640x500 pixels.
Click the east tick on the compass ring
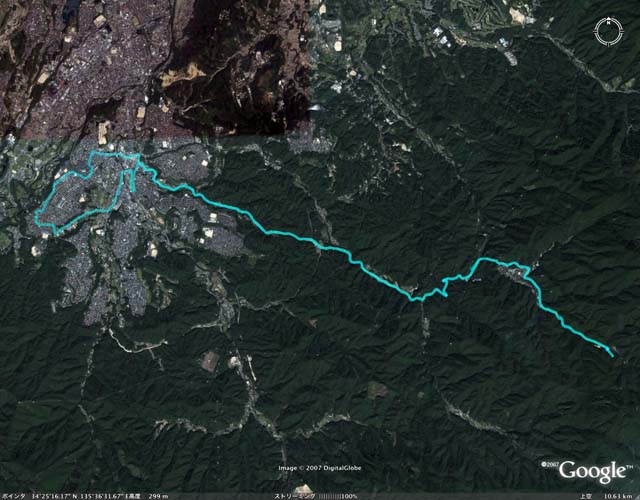621,32
